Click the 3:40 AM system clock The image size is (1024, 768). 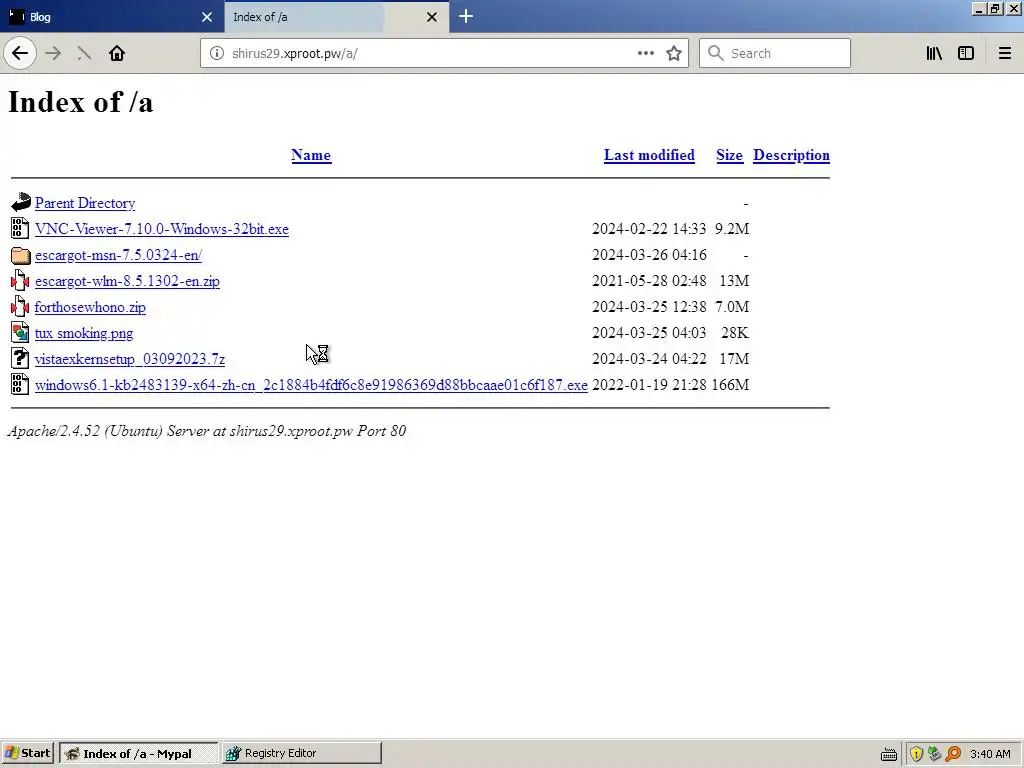click(990, 754)
